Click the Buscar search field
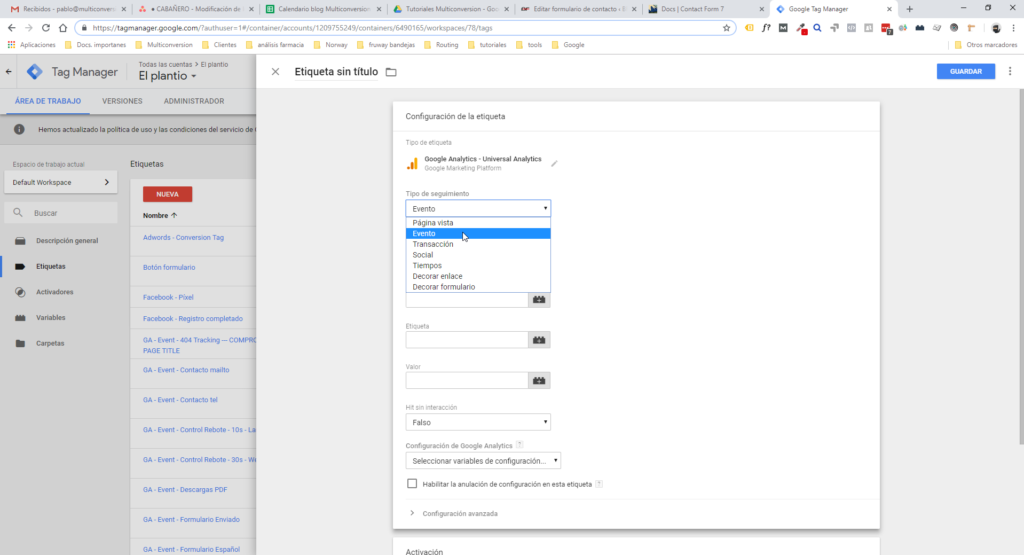1024x555 pixels. click(61, 213)
